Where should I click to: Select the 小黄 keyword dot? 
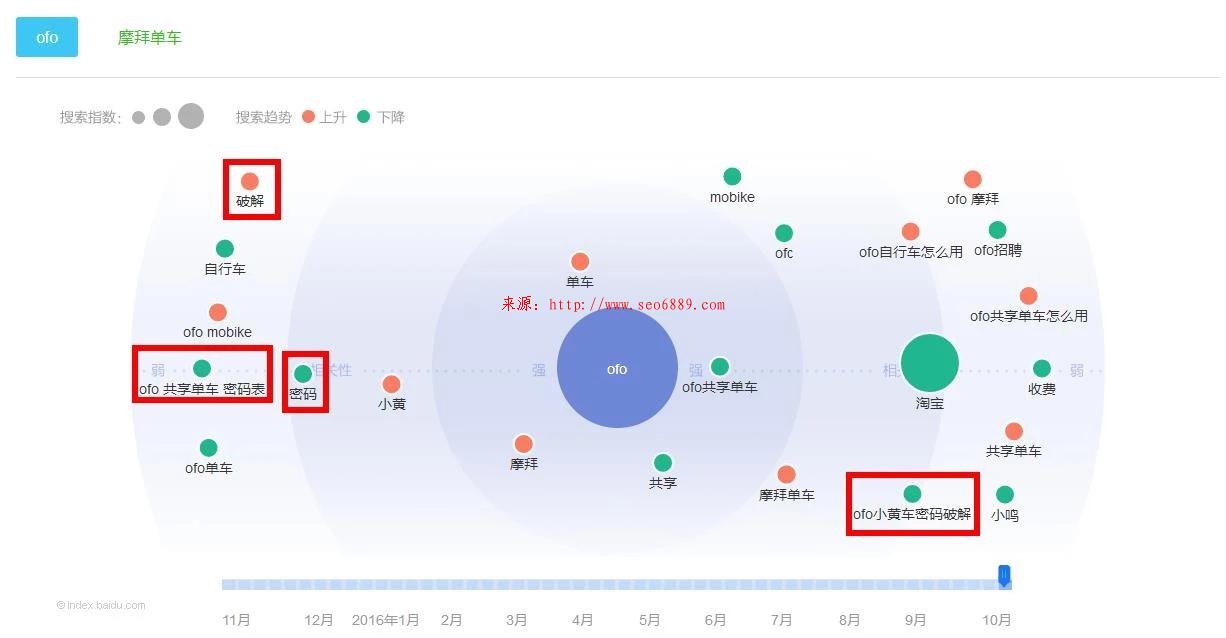pyautogui.click(x=391, y=384)
